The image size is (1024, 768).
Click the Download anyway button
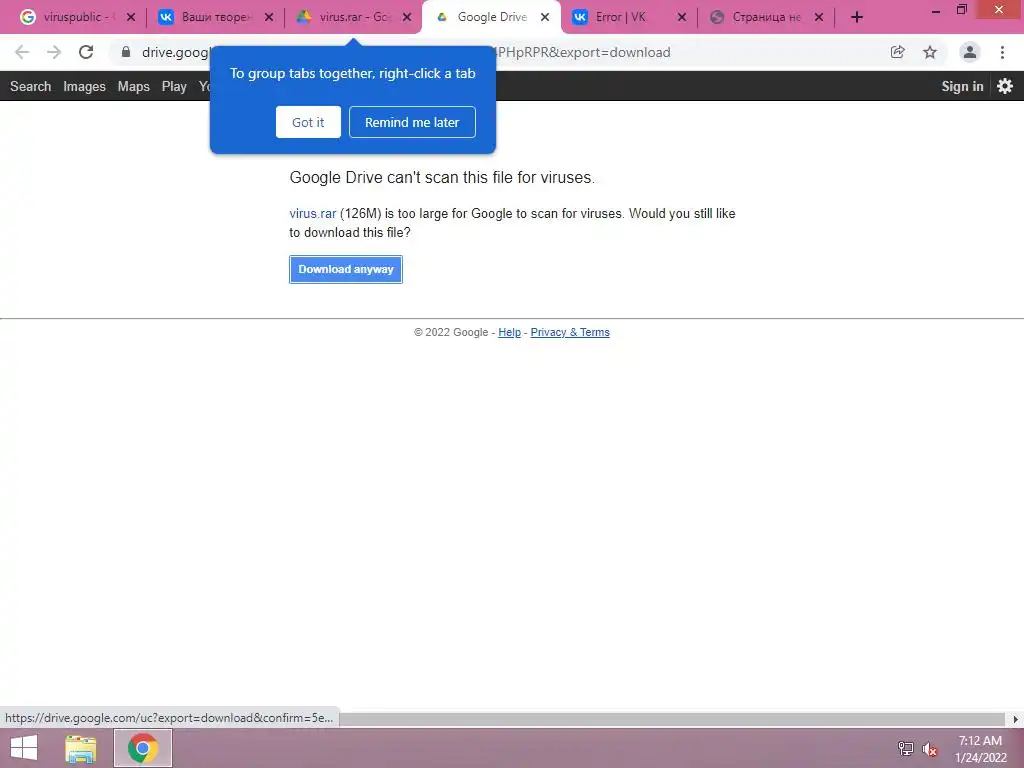[345, 269]
